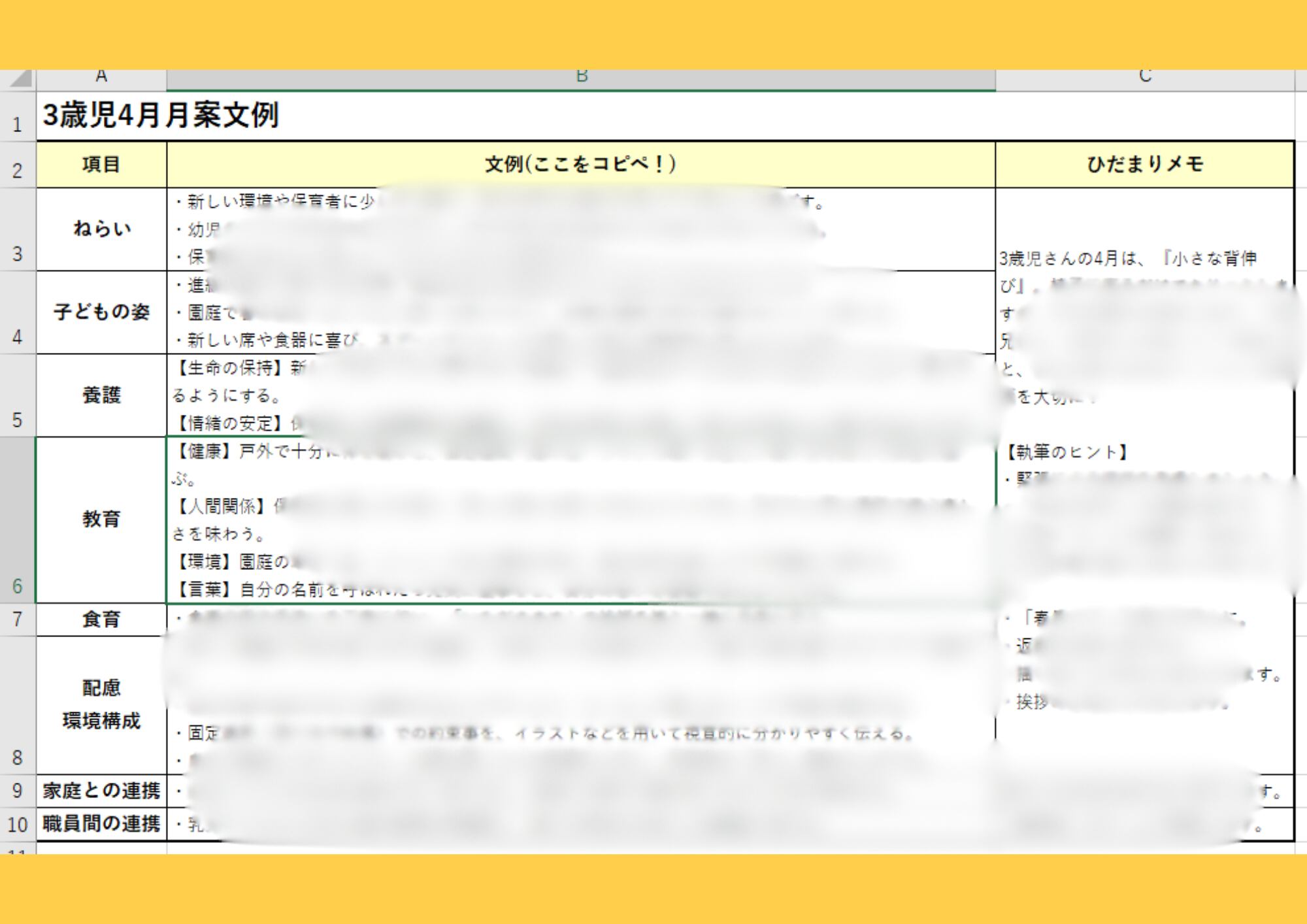Select row 6 header
This screenshot has width=1307, height=924.
point(18,520)
